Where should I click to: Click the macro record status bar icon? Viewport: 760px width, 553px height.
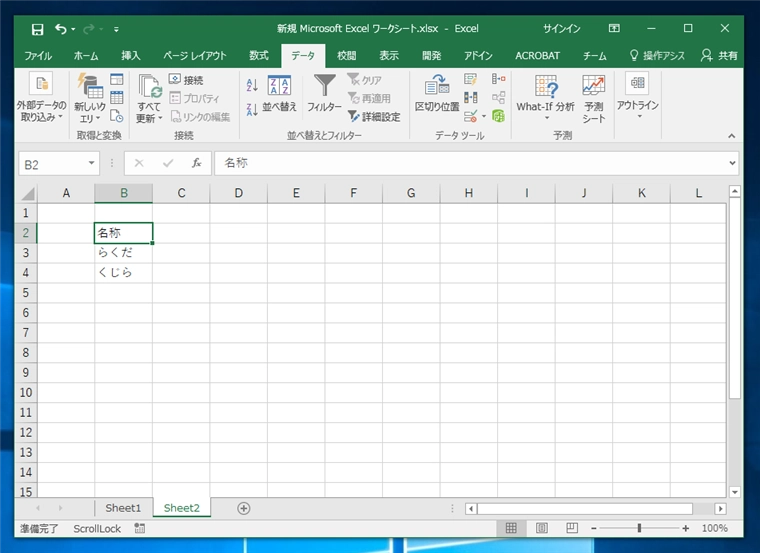(x=140, y=528)
